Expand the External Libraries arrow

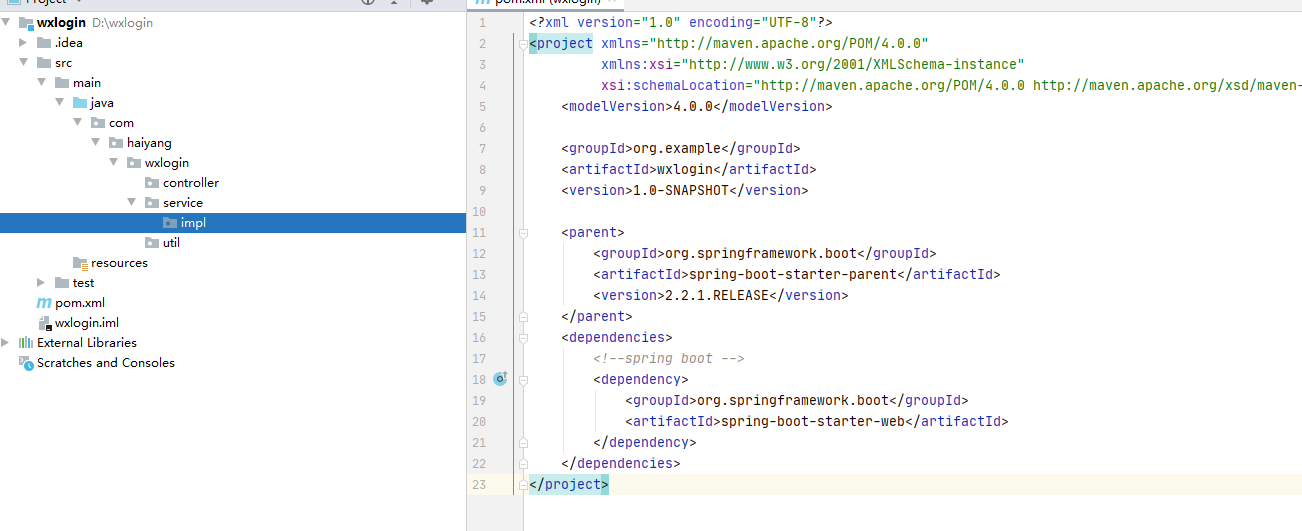point(7,343)
